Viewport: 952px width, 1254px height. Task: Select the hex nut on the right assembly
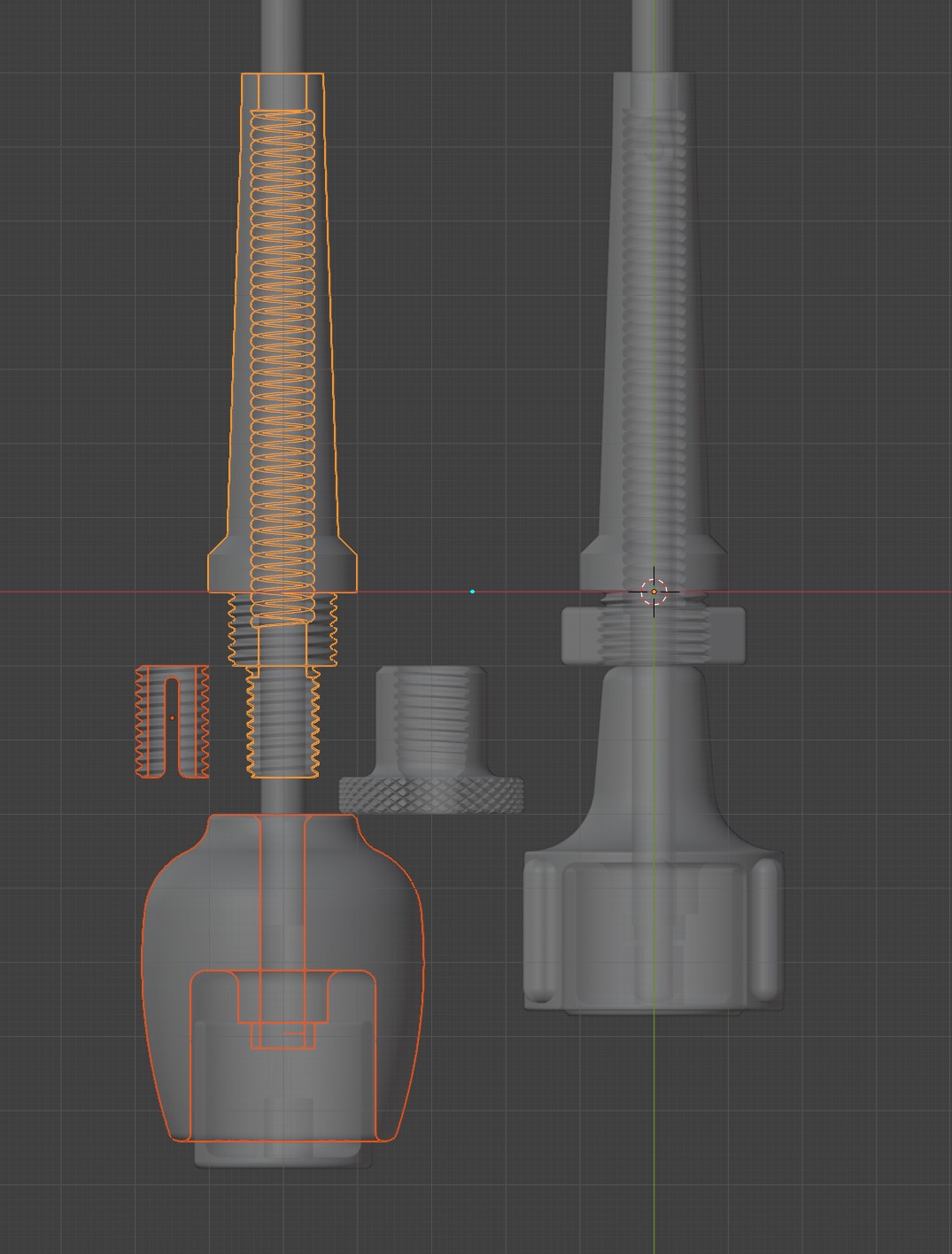point(654,634)
